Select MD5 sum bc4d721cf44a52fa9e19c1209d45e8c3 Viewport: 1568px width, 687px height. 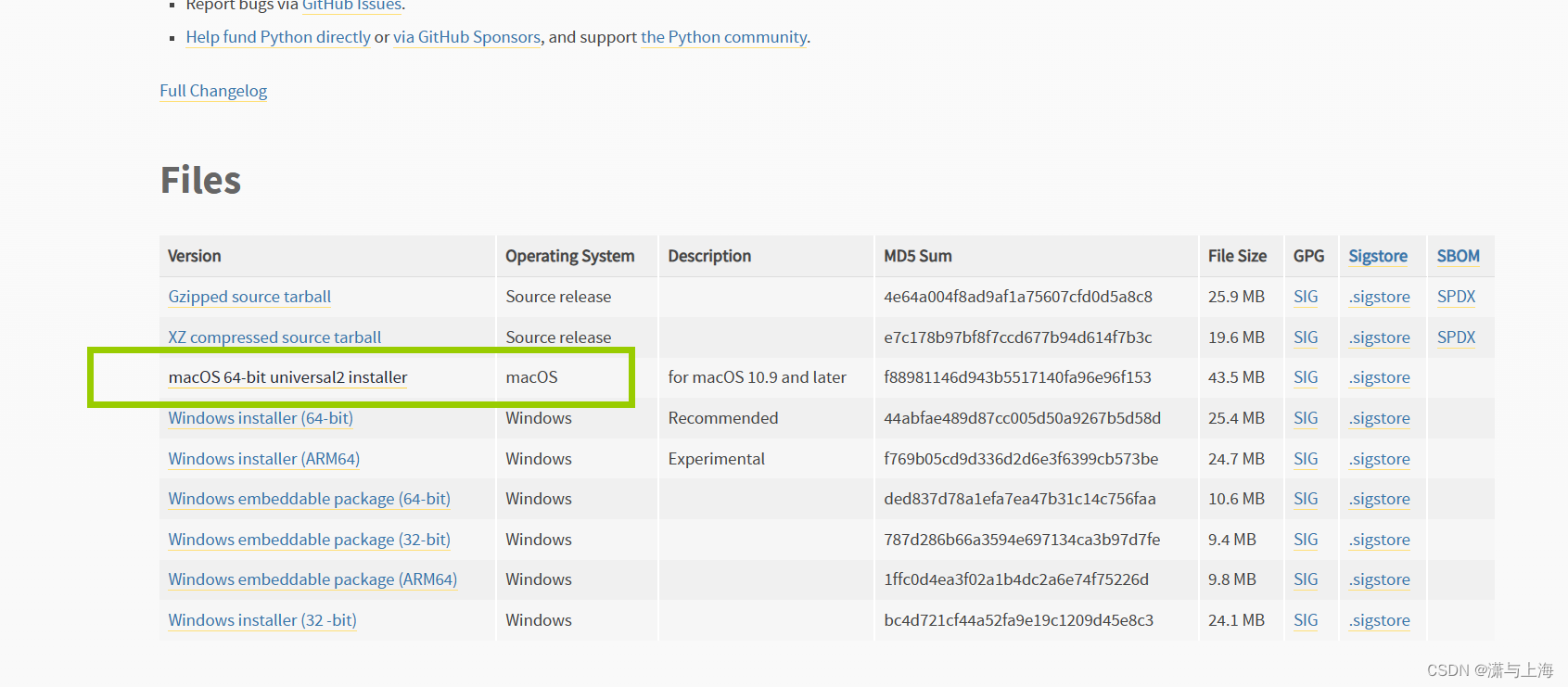(1019, 620)
